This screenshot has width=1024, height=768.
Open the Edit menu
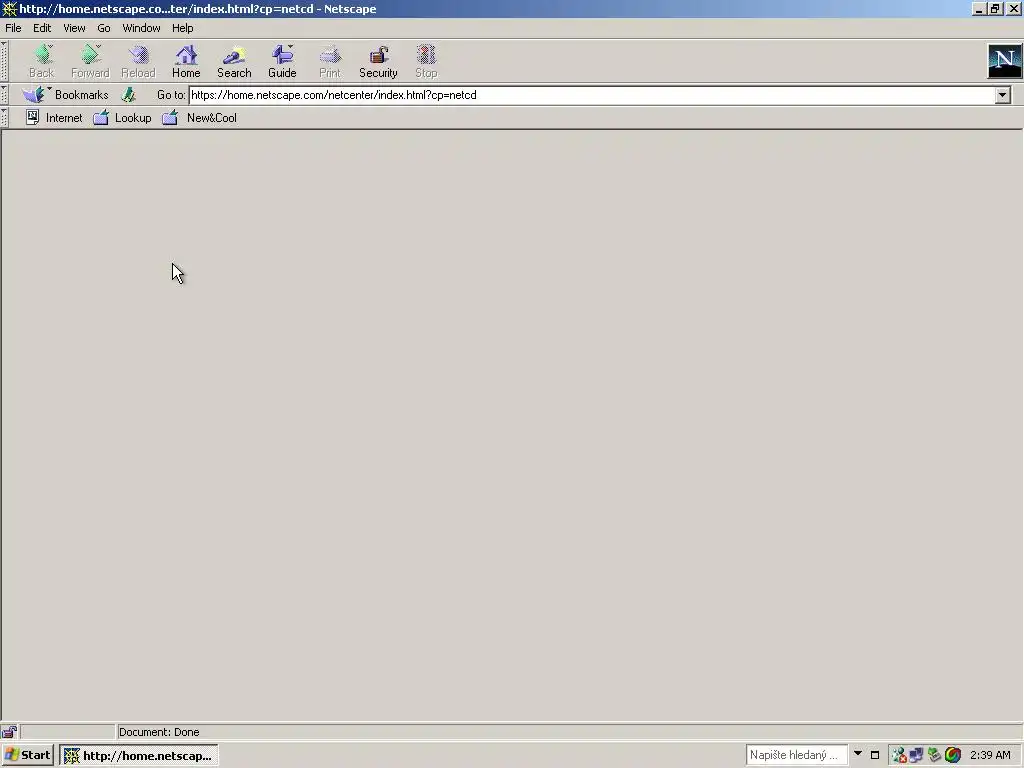(42, 28)
